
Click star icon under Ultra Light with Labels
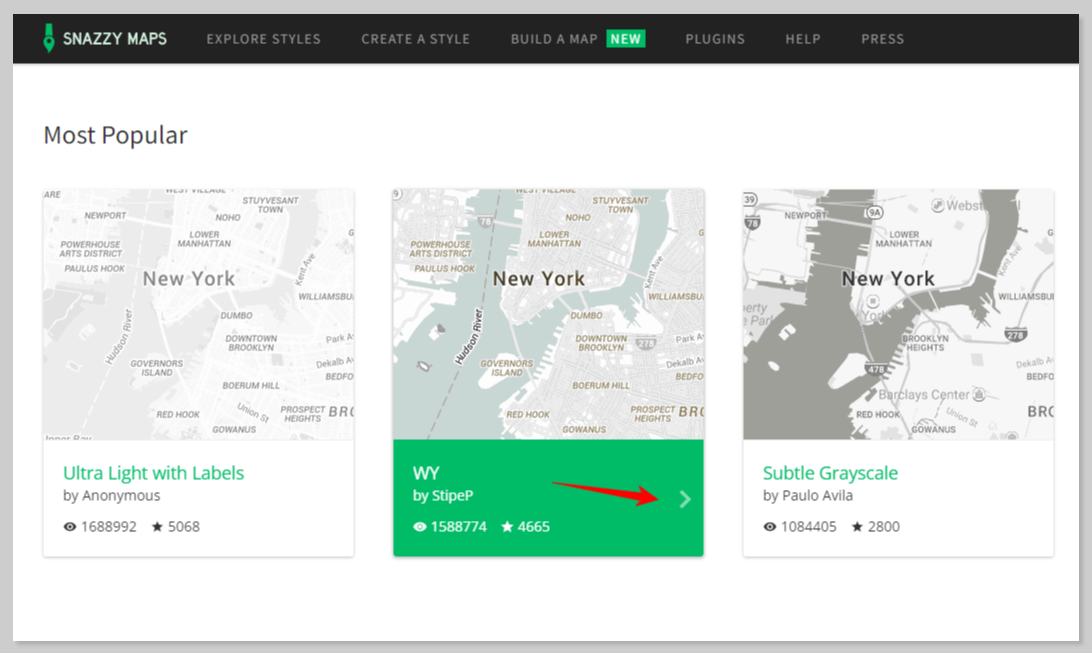coord(157,526)
